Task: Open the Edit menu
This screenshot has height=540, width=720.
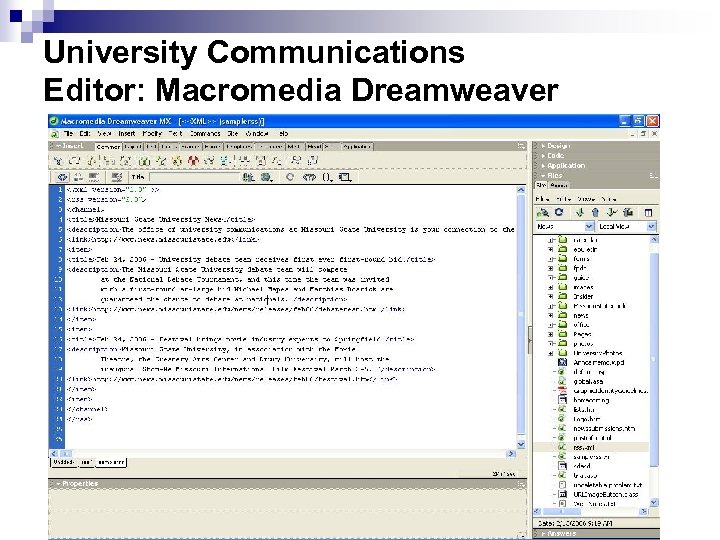Action: coord(85,134)
